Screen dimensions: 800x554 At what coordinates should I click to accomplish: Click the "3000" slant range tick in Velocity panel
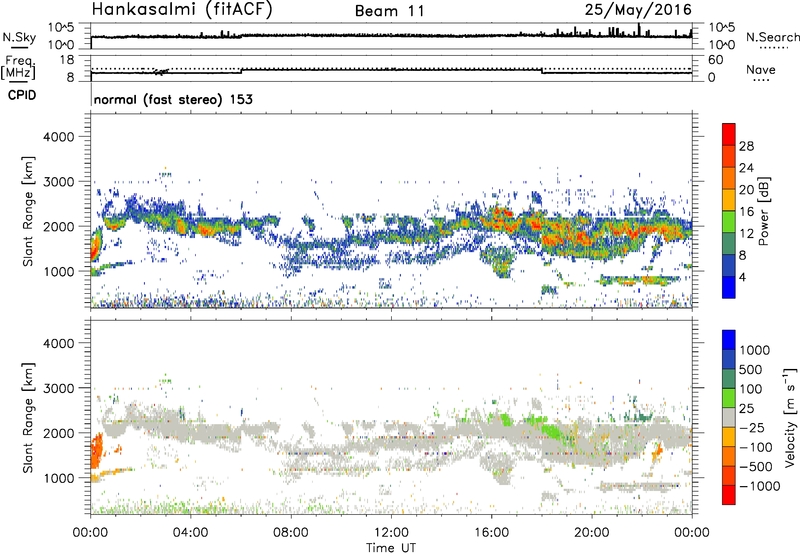58,388
